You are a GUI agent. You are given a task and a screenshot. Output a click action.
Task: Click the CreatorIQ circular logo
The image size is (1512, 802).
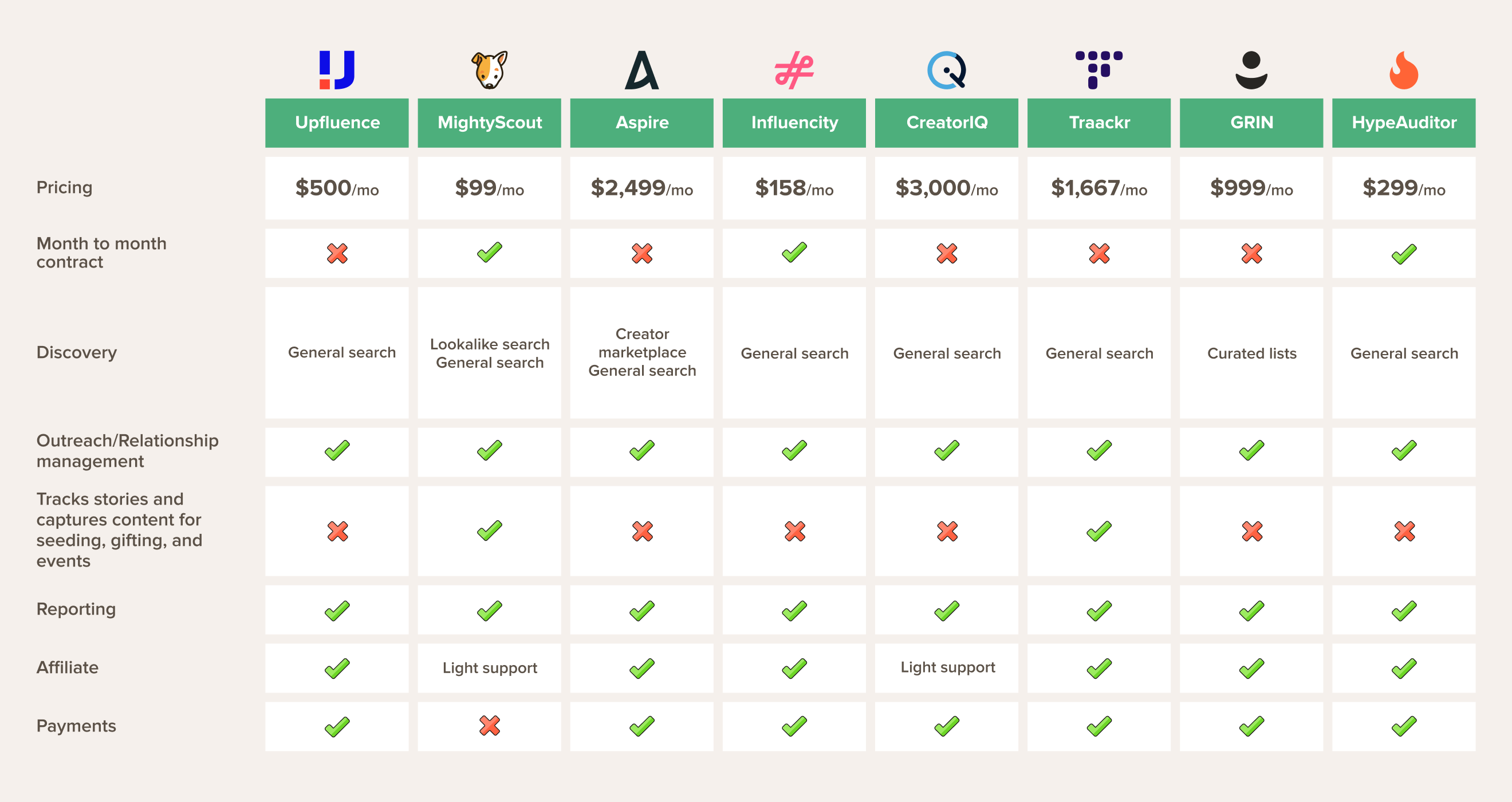[947, 70]
